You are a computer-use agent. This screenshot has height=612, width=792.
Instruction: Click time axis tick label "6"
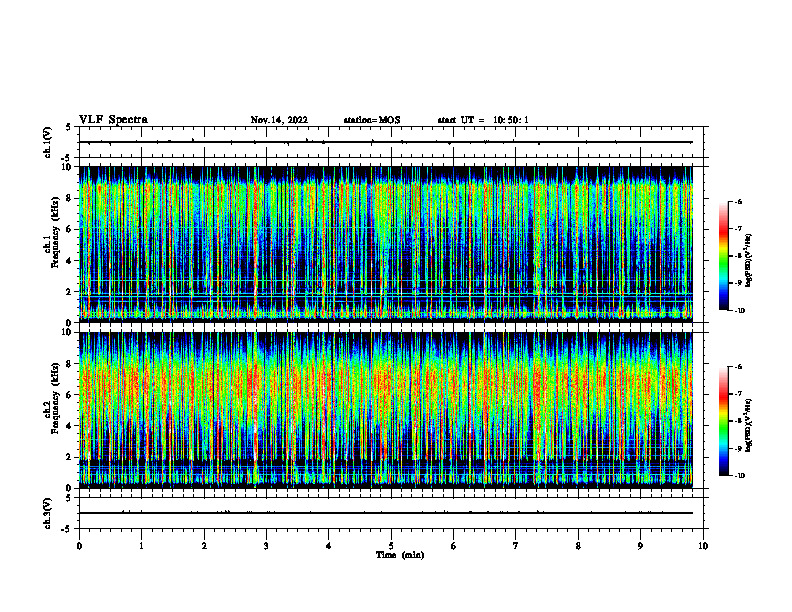coord(454,546)
